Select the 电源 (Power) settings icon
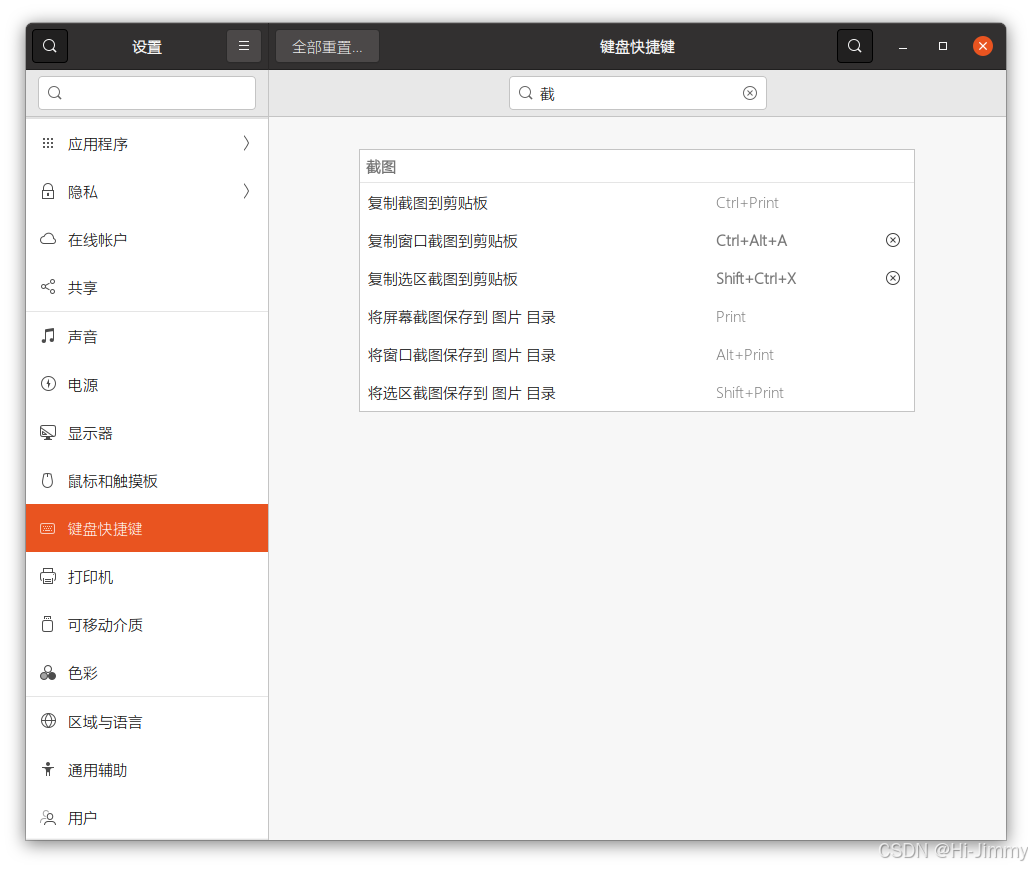 click(x=47, y=384)
